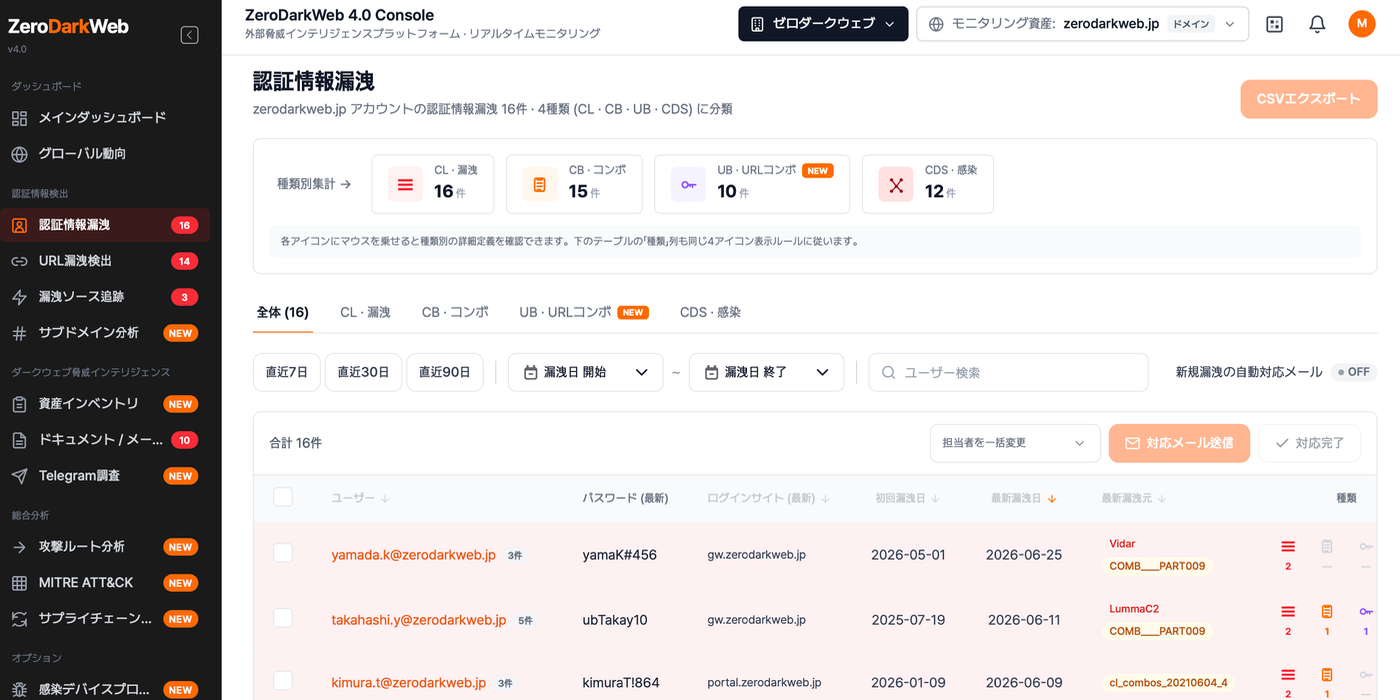Select the 全体 (16) tab
This screenshot has height=700, width=1400.
click(283, 312)
